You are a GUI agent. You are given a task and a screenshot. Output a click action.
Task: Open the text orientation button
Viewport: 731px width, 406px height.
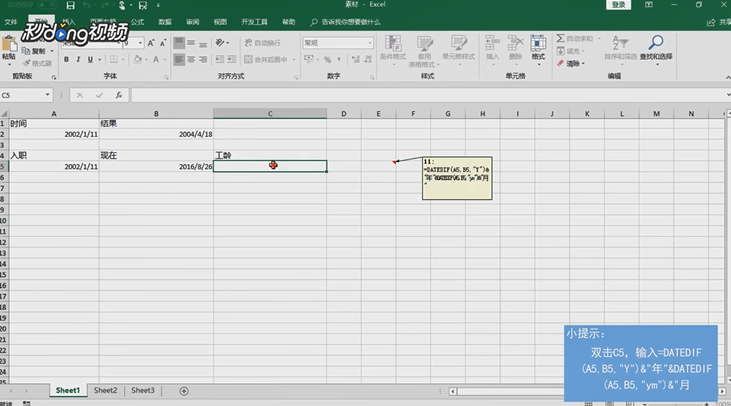[x=220, y=42]
